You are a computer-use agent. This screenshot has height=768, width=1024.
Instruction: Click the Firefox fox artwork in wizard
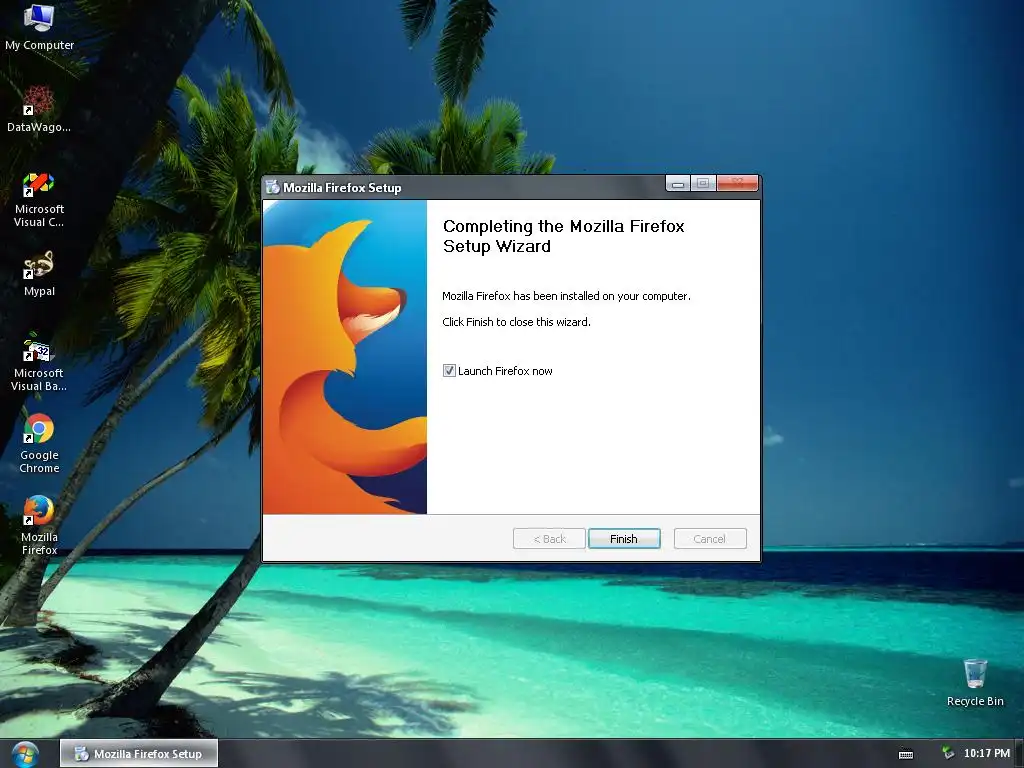345,357
